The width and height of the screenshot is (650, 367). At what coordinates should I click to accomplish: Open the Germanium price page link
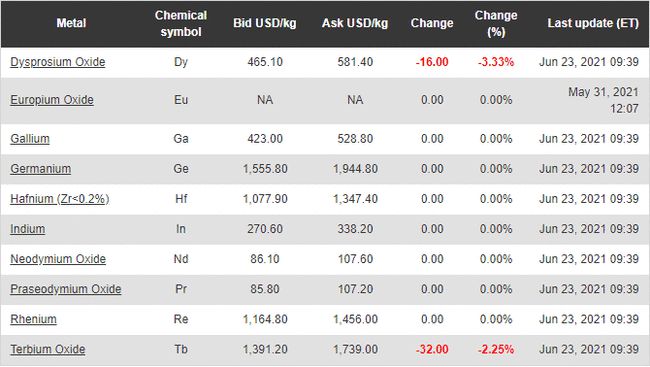coord(41,169)
